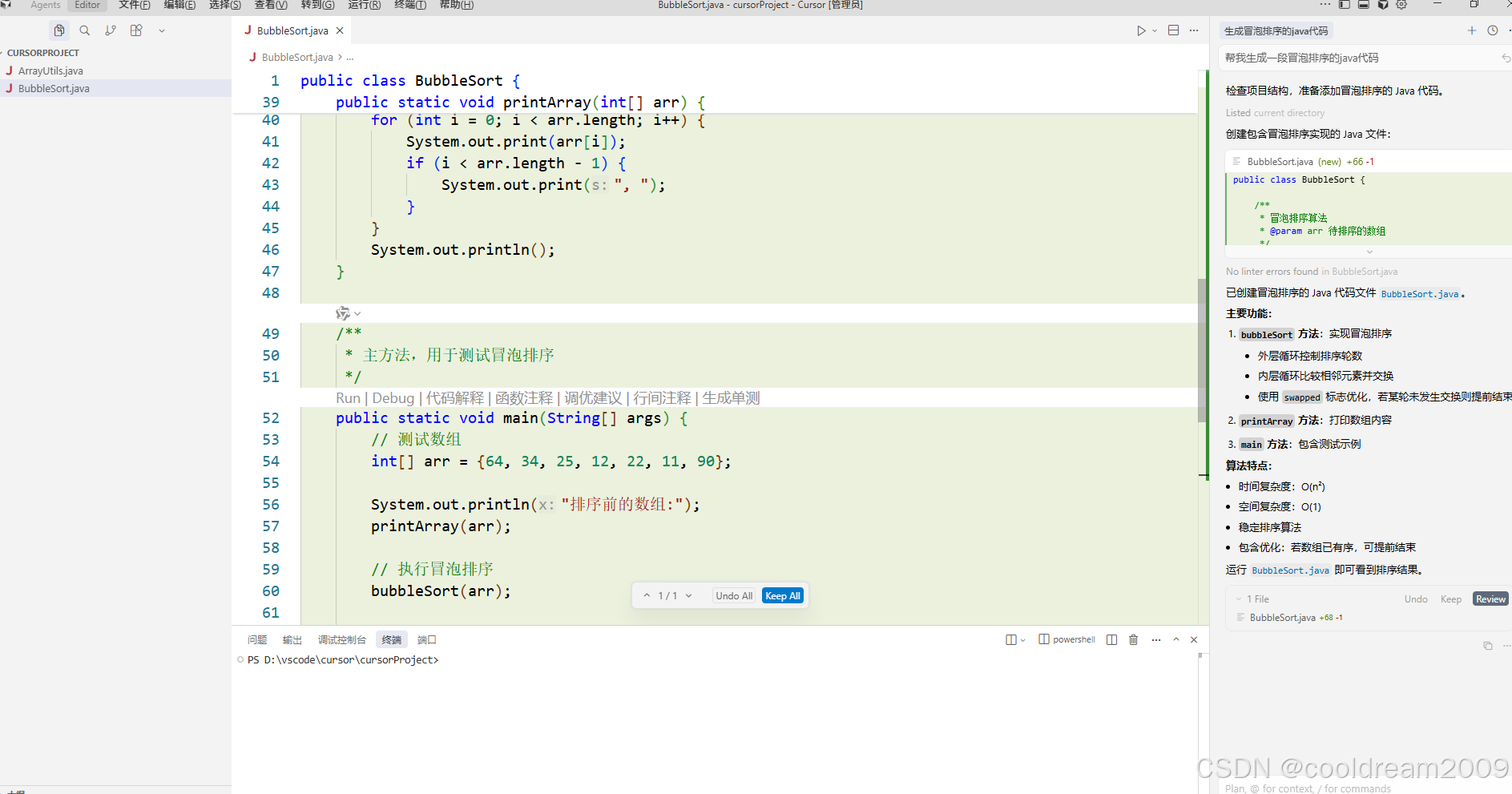Switch to Agents mode
Image resolution: width=1512 pixels, height=794 pixels.
(x=45, y=5)
